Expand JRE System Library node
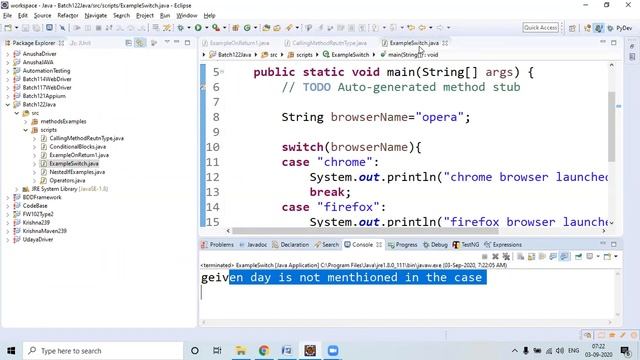640x360 pixels. [17, 189]
